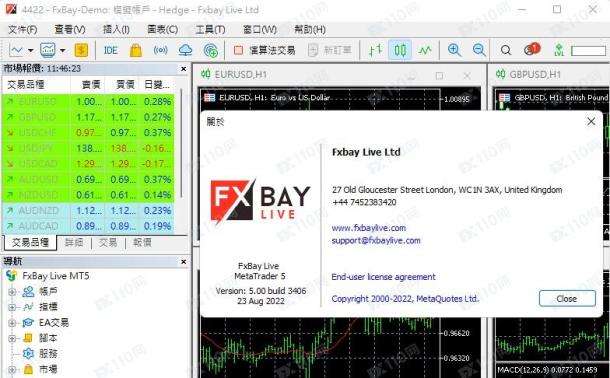610x378 pixels.
Task: Click the support@fxbaylive.com email link
Action: point(376,241)
